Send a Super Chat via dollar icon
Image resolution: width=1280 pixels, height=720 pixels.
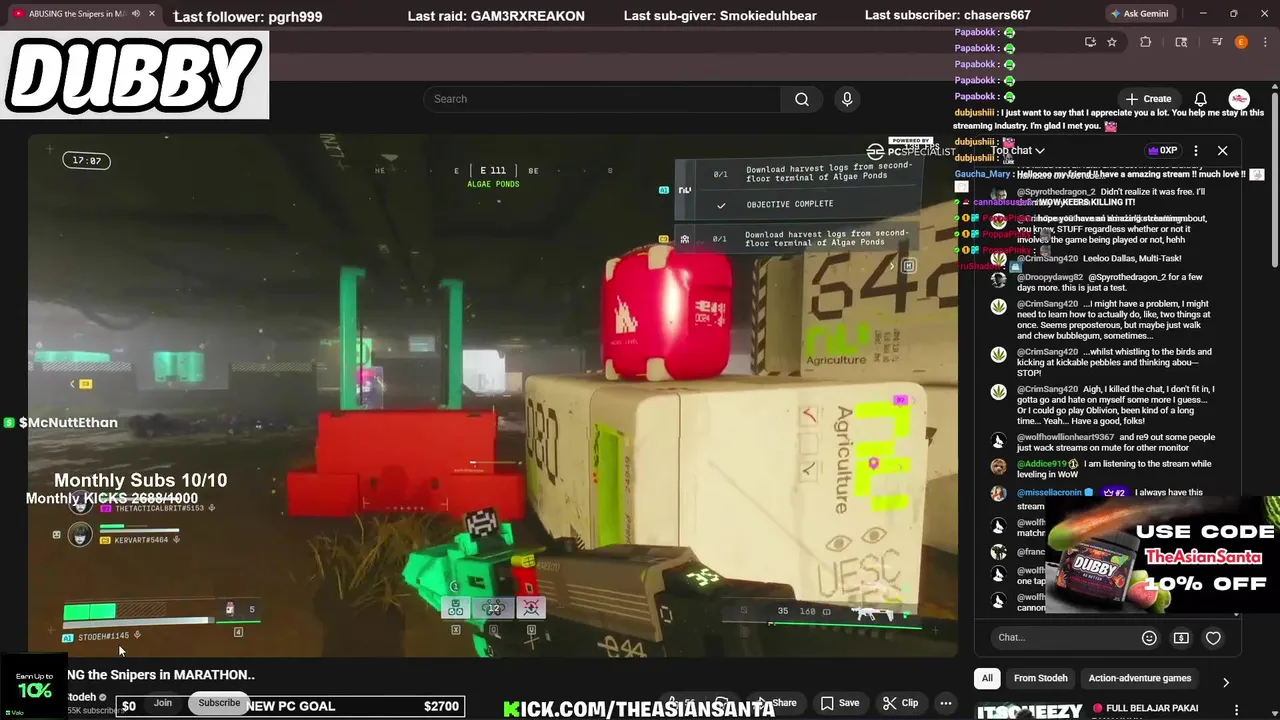tap(1181, 638)
